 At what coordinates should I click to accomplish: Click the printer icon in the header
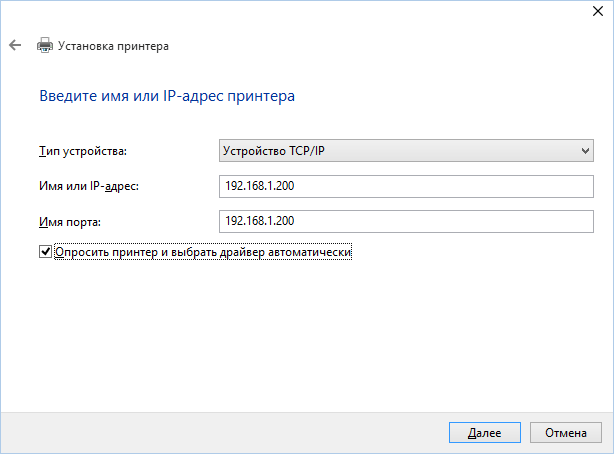click(44, 46)
